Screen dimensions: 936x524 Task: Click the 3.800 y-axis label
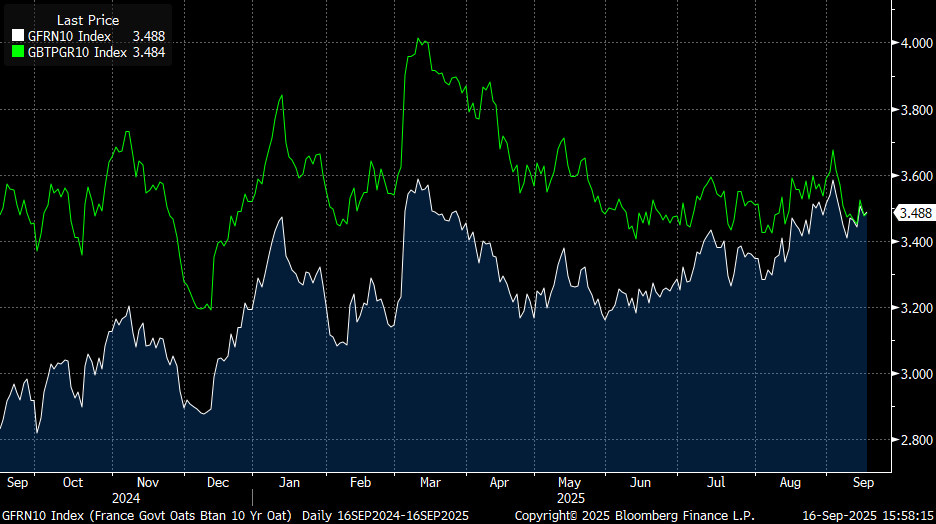point(915,110)
